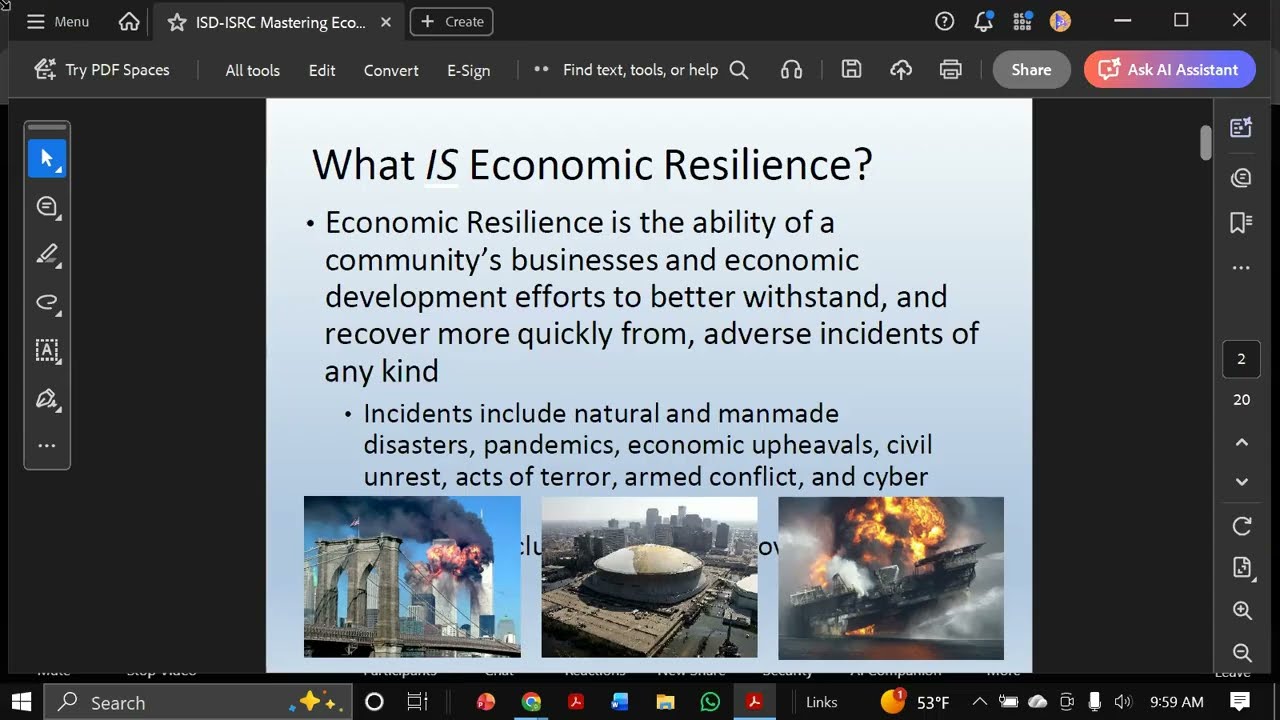The image size is (1280, 720).
Task: Select the Highlight pen tool
Action: [47, 255]
